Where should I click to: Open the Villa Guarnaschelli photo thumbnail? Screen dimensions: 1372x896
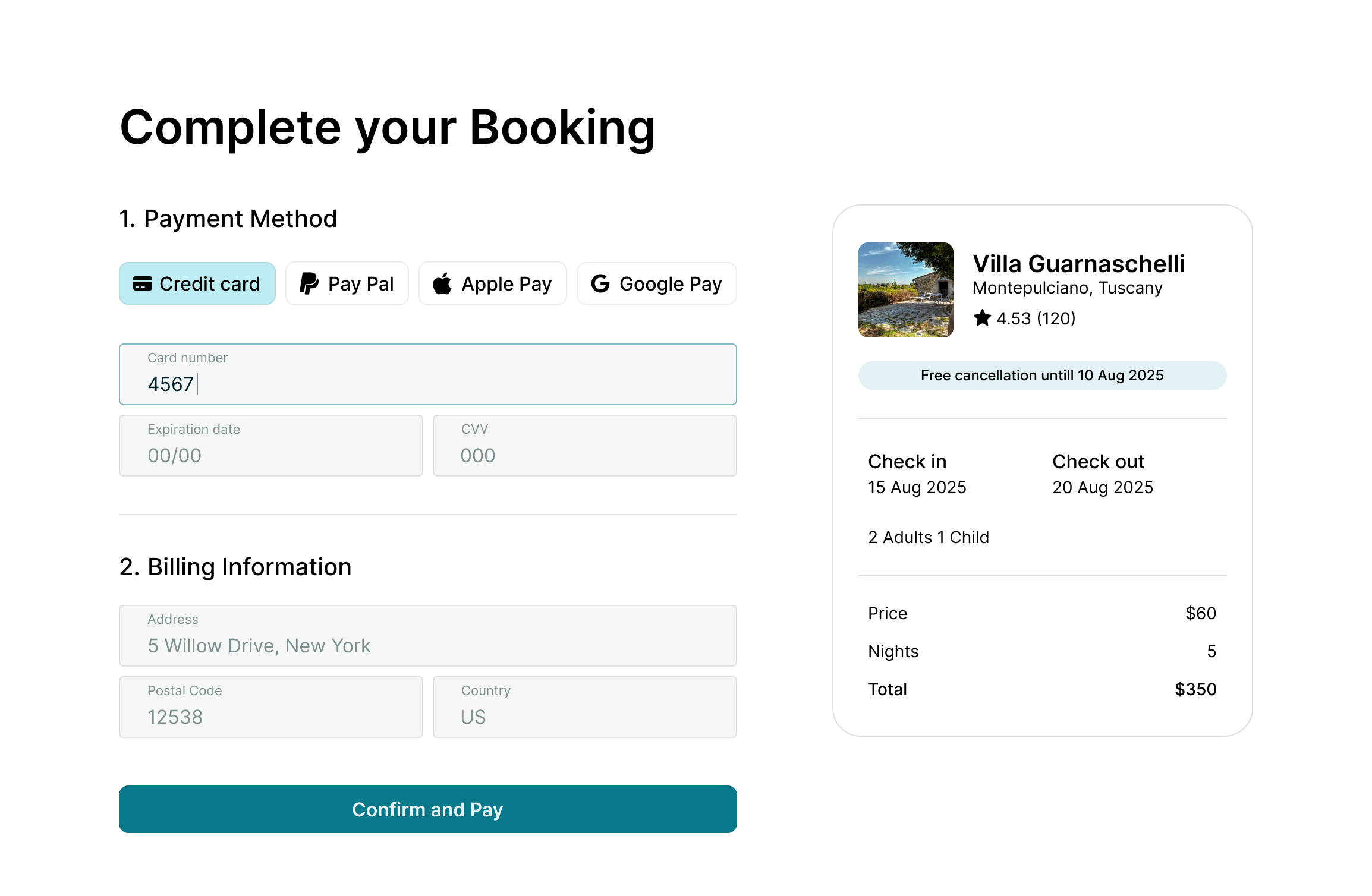(906, 290)
